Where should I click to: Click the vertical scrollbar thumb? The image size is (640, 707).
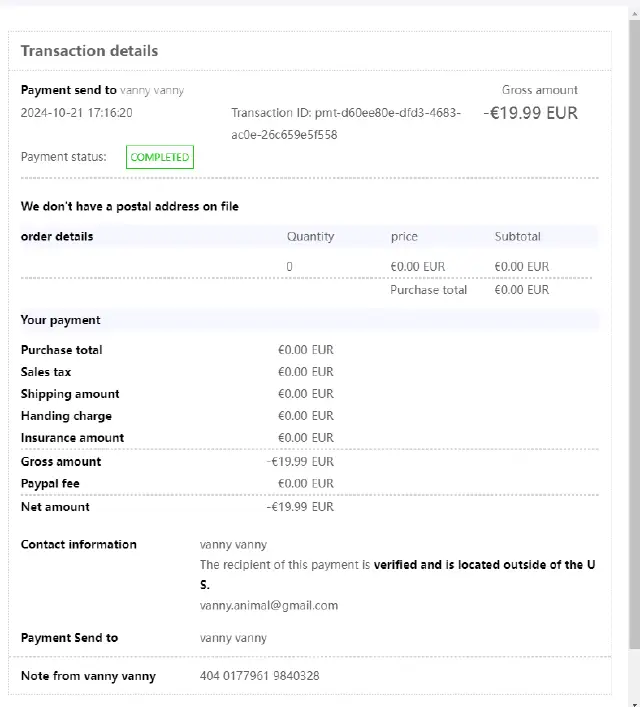point(634,330)
